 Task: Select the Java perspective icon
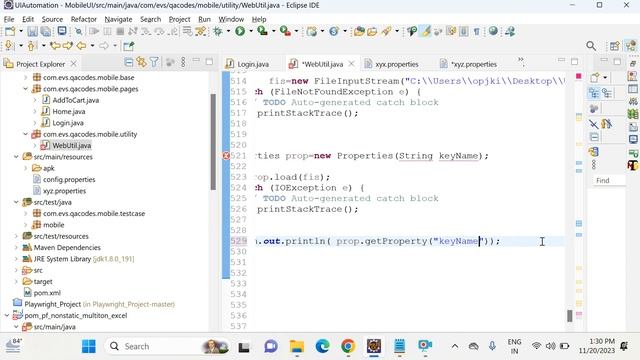[x=631, y=46]
